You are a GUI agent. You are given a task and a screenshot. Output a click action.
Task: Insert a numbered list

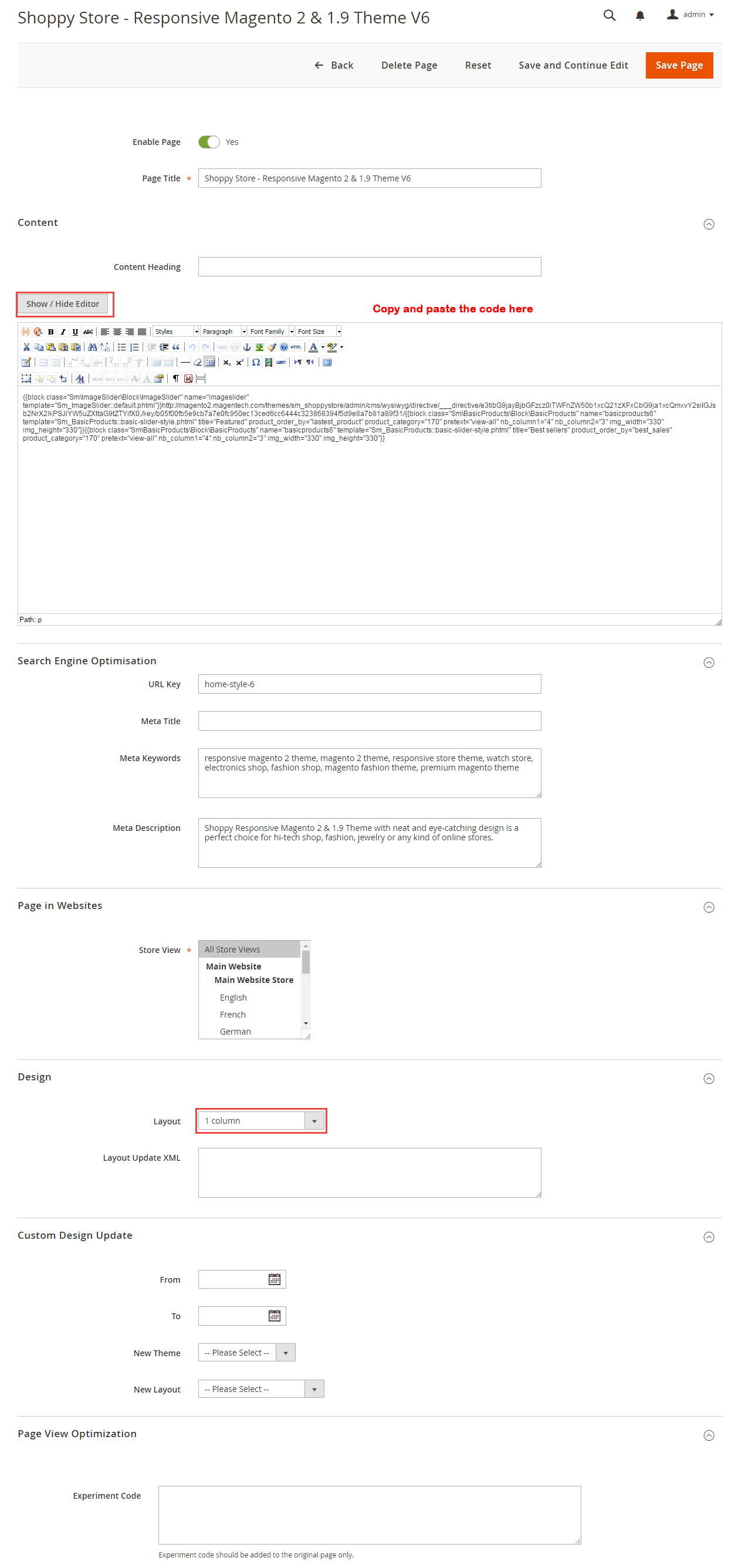pos(134,347)
